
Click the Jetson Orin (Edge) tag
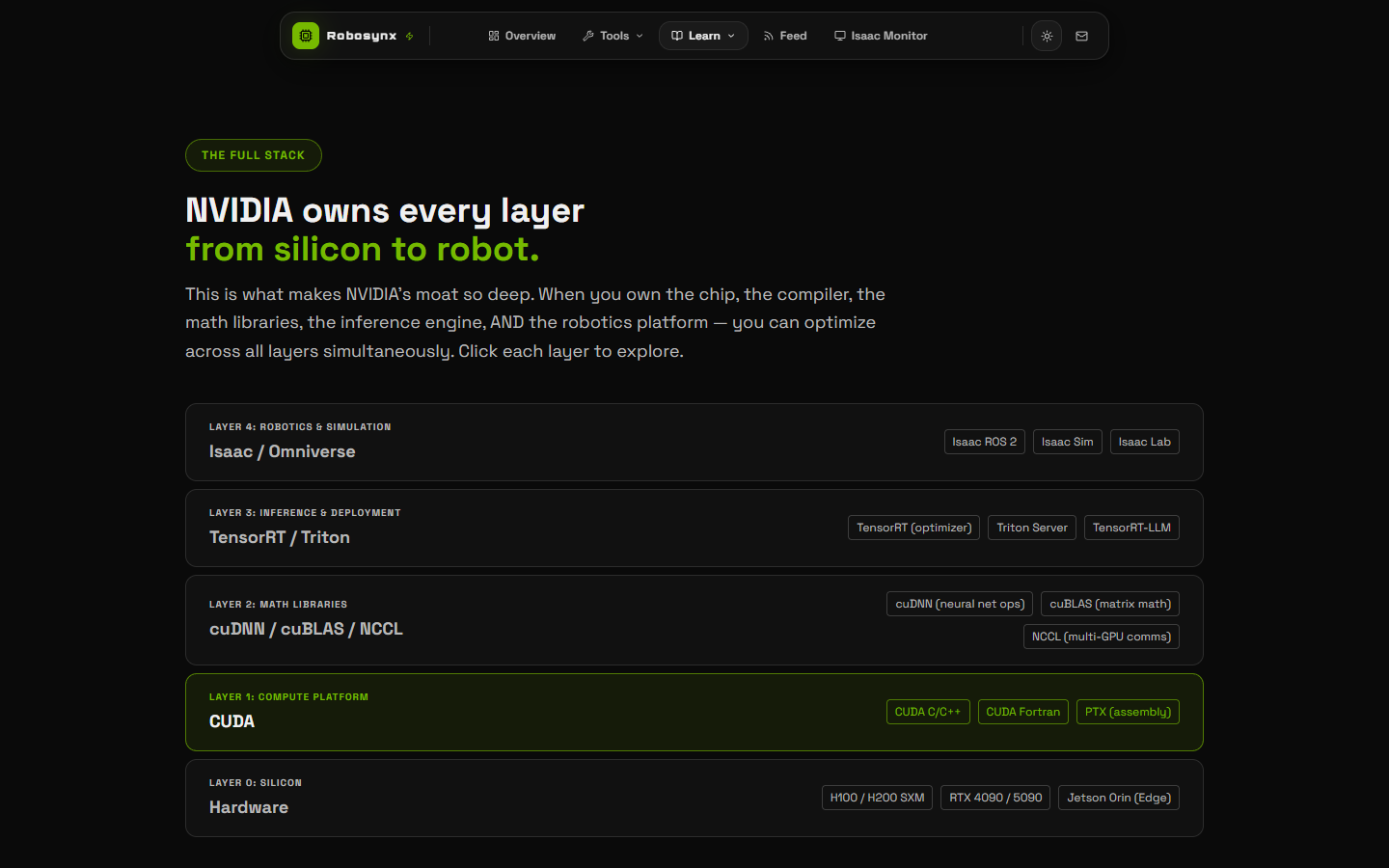(x=1118, y=798)
